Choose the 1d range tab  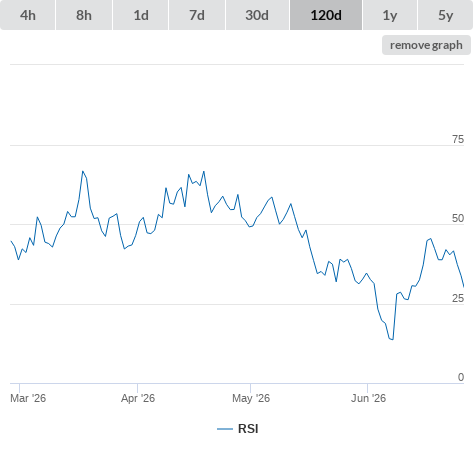point(141,15)
